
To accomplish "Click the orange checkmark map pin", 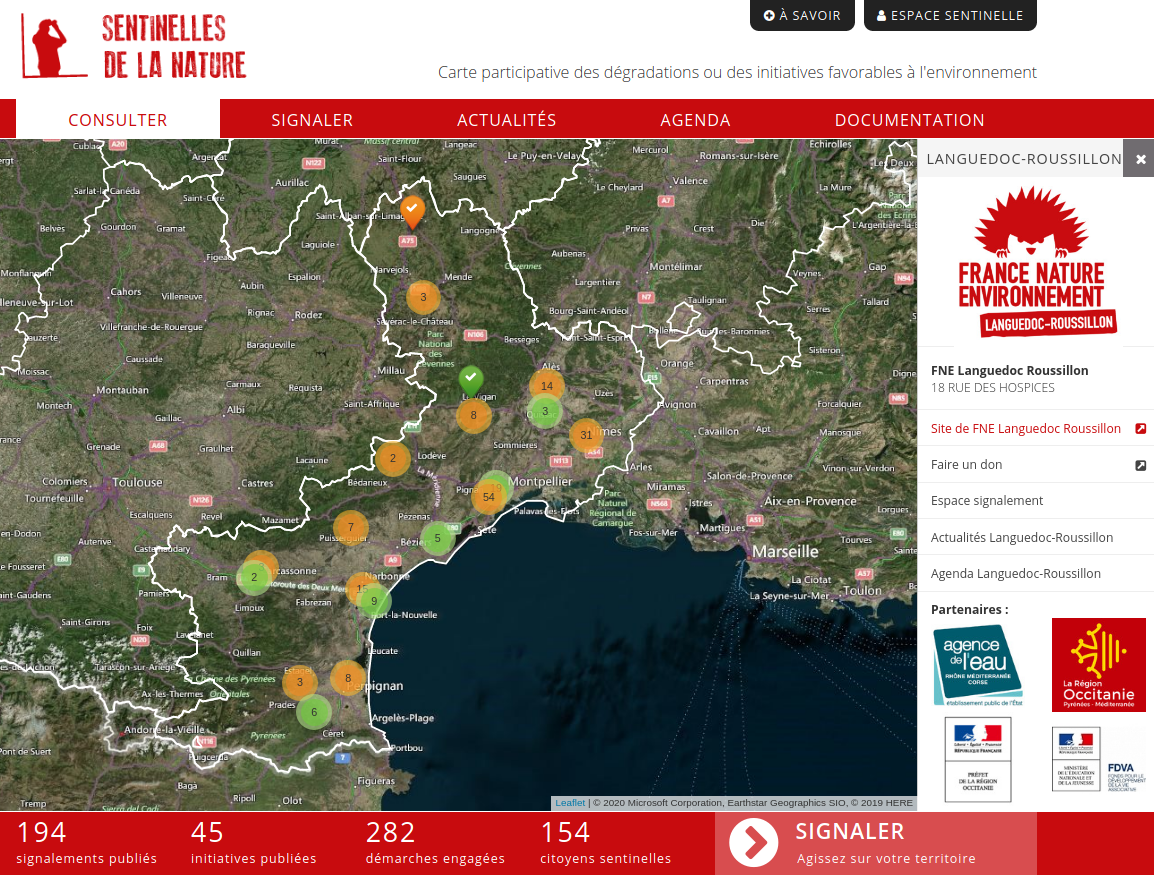I will [412, 209].
